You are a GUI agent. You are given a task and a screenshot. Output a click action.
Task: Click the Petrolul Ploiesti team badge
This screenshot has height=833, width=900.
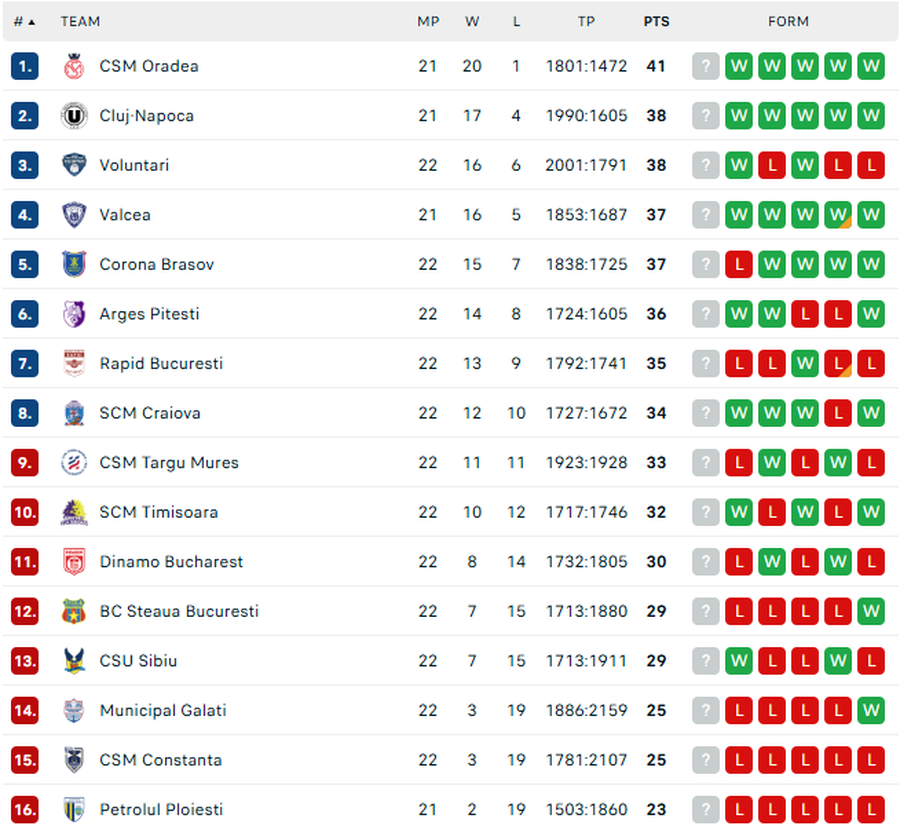point(74,810)
